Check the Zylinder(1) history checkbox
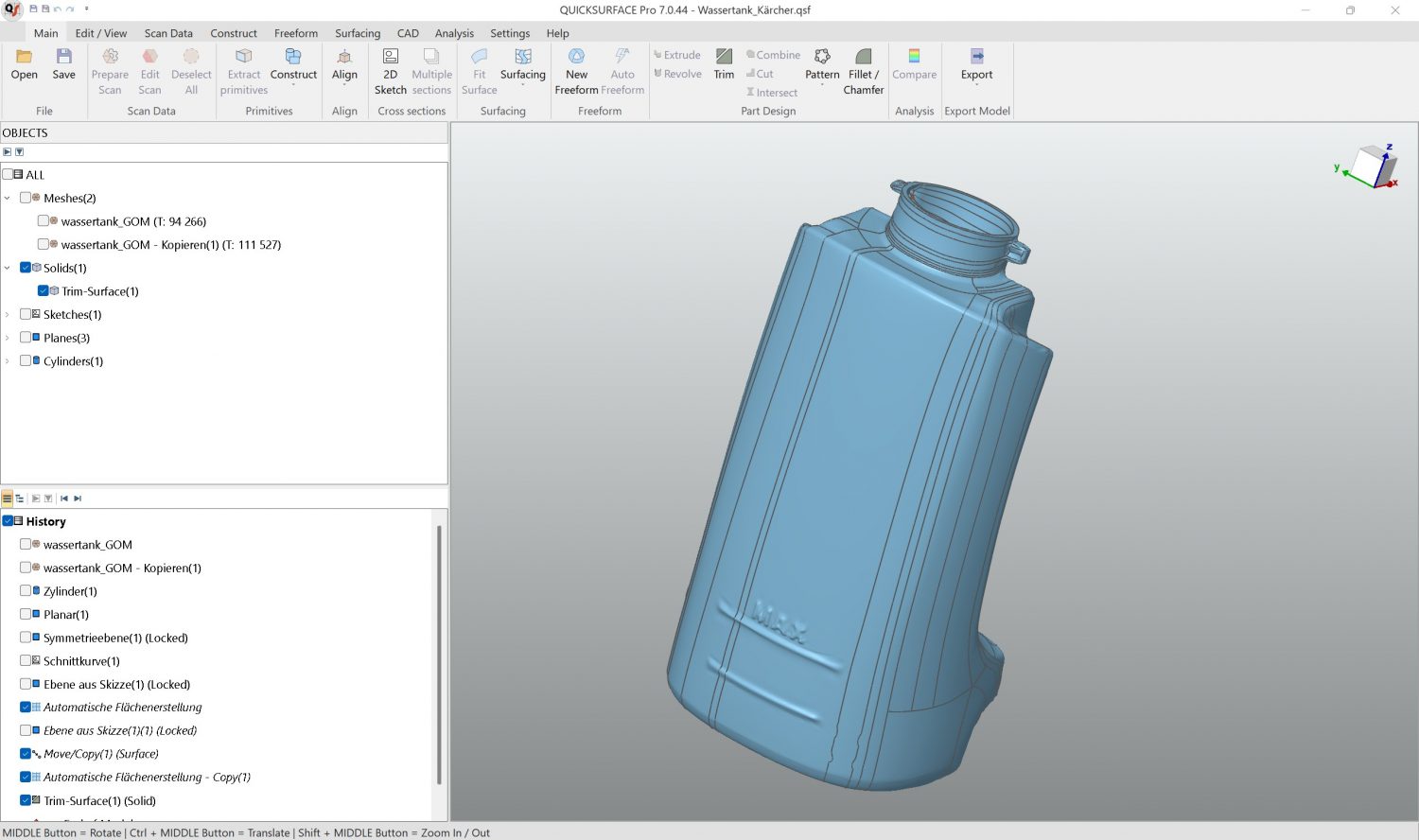The width and height of the screenshot is (1419, 840). (26, 591)
